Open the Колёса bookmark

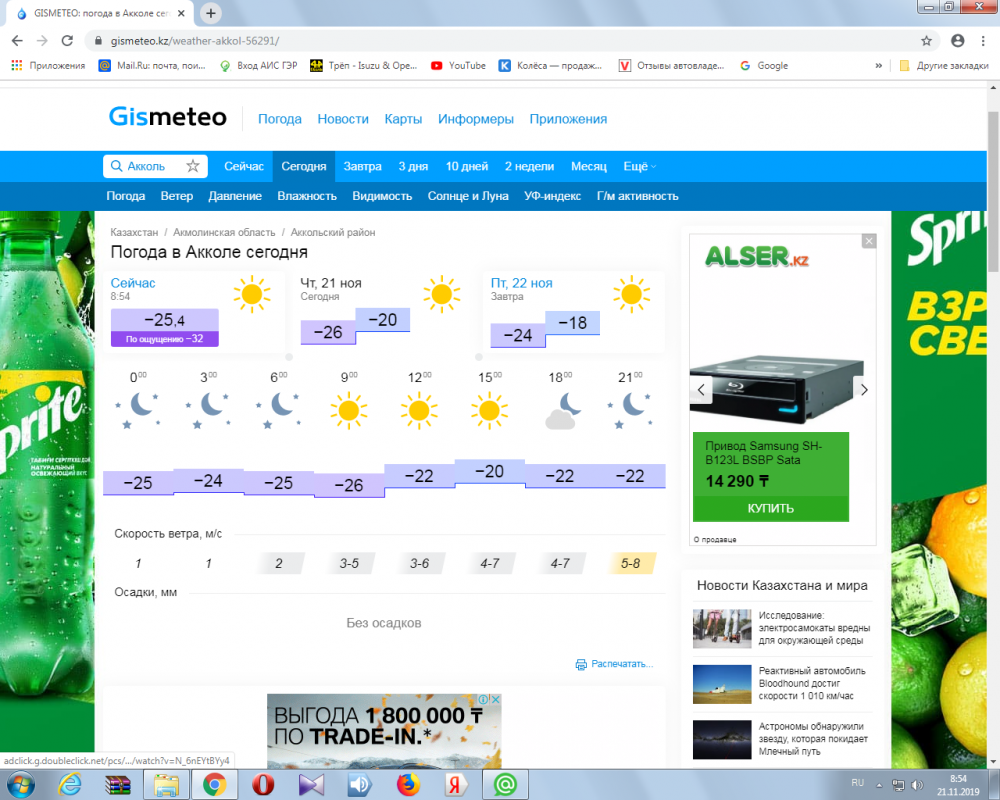[550, 66]
